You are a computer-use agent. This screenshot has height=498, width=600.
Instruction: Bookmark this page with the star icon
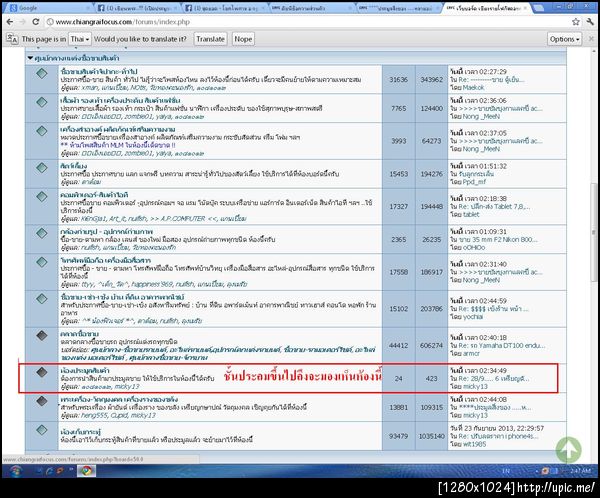(x=576, y=22)
